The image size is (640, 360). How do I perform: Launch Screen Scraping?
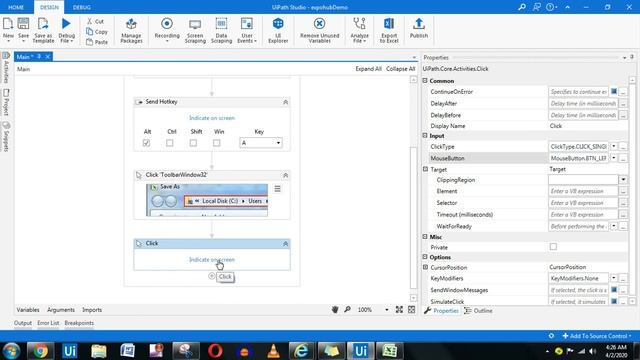coord(195,30)
